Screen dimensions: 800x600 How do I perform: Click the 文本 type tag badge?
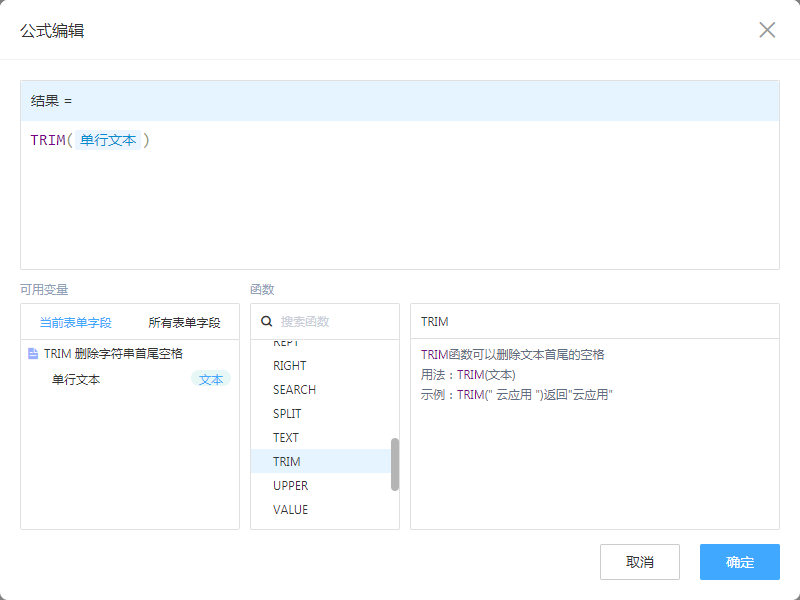point(211,380)
